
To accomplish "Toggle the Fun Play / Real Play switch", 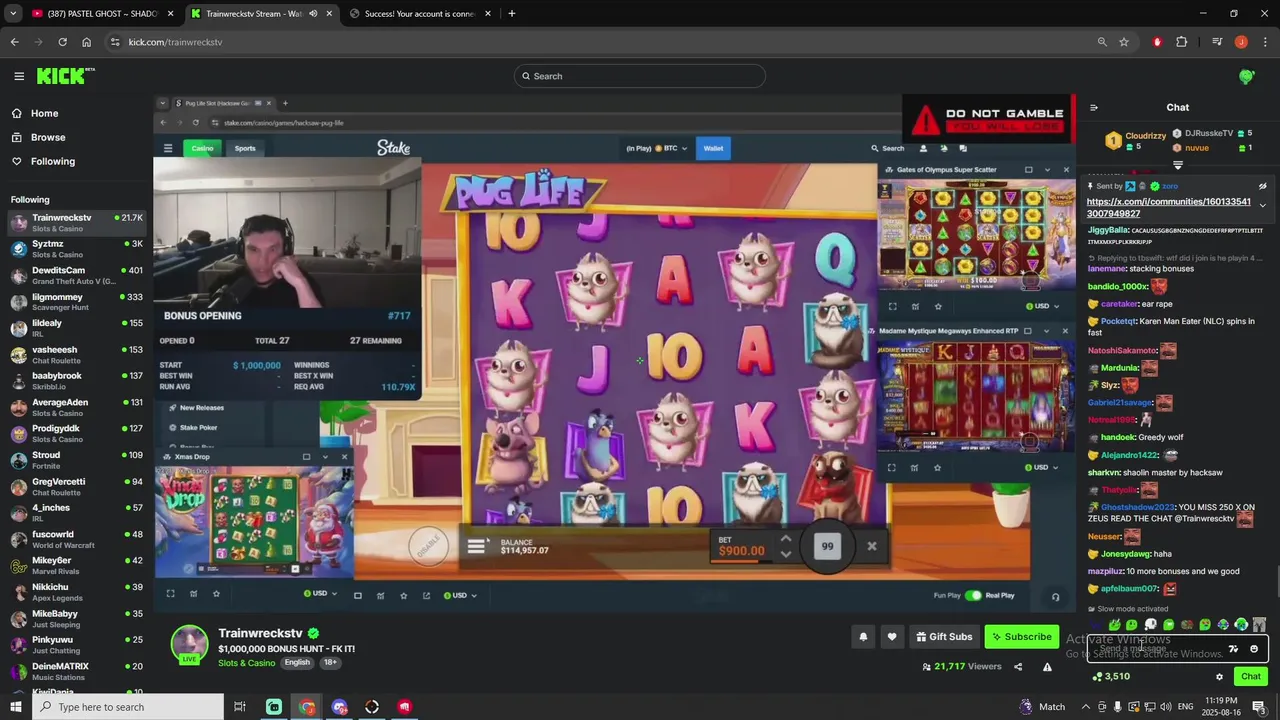I will click(x=973, y=595).
